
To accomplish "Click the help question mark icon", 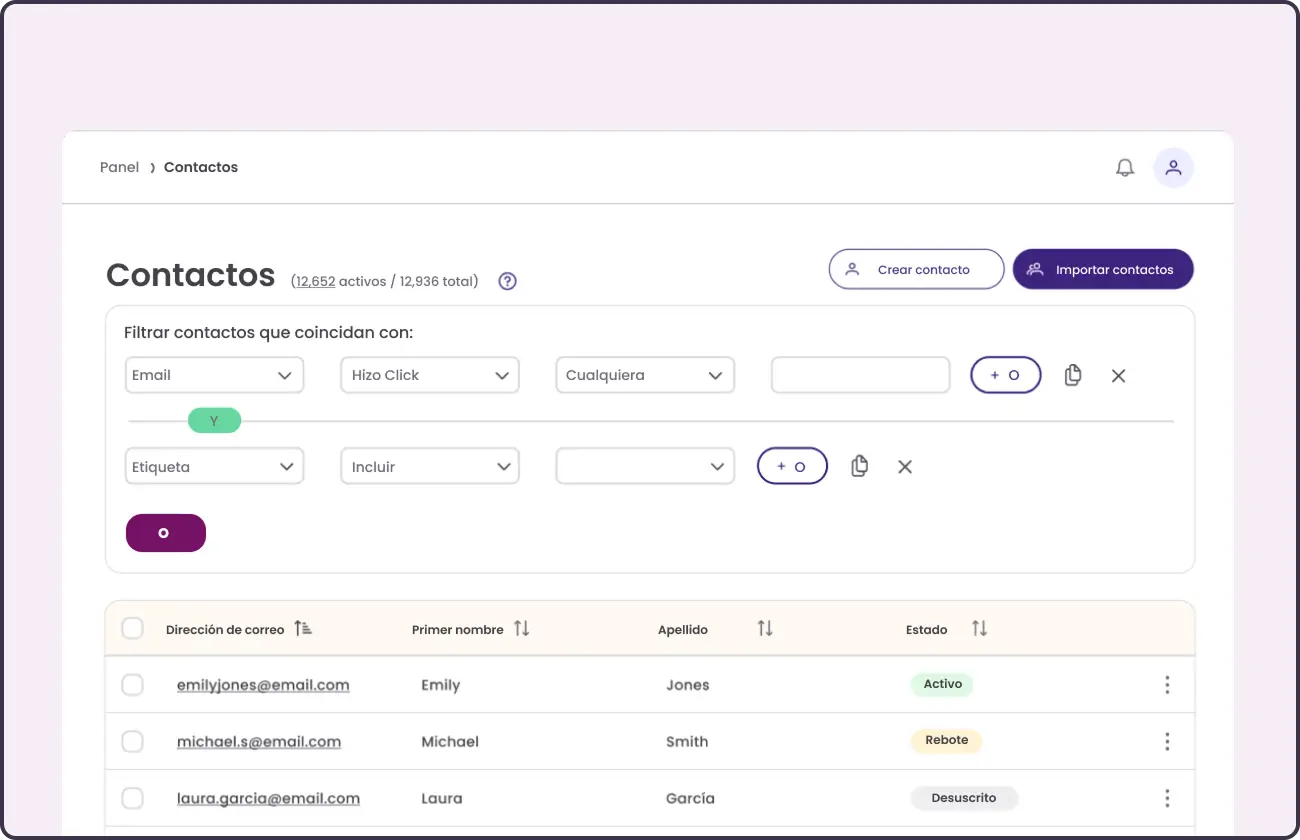I will (507, 281).
